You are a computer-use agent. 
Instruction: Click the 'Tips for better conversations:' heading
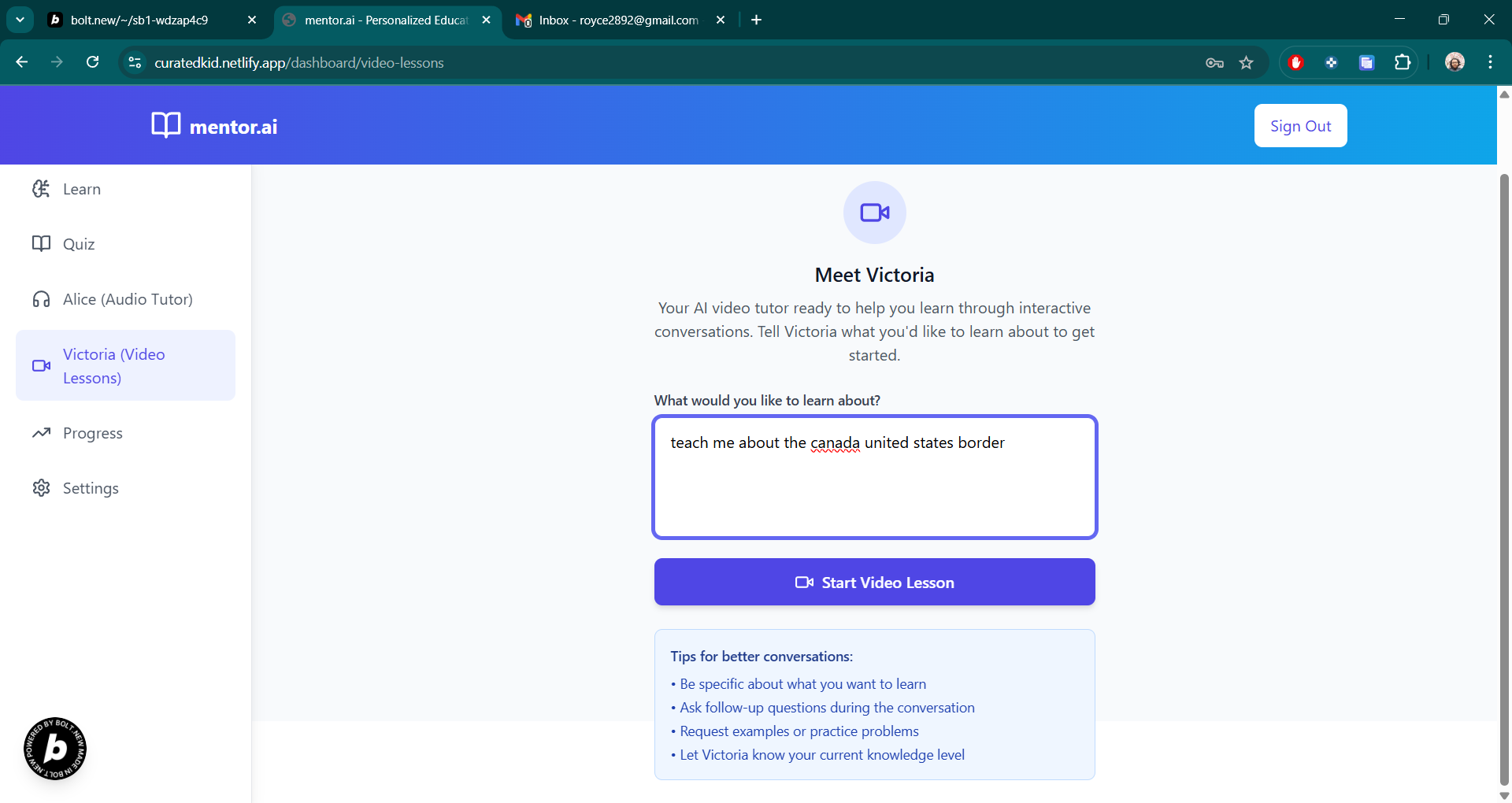762,657
